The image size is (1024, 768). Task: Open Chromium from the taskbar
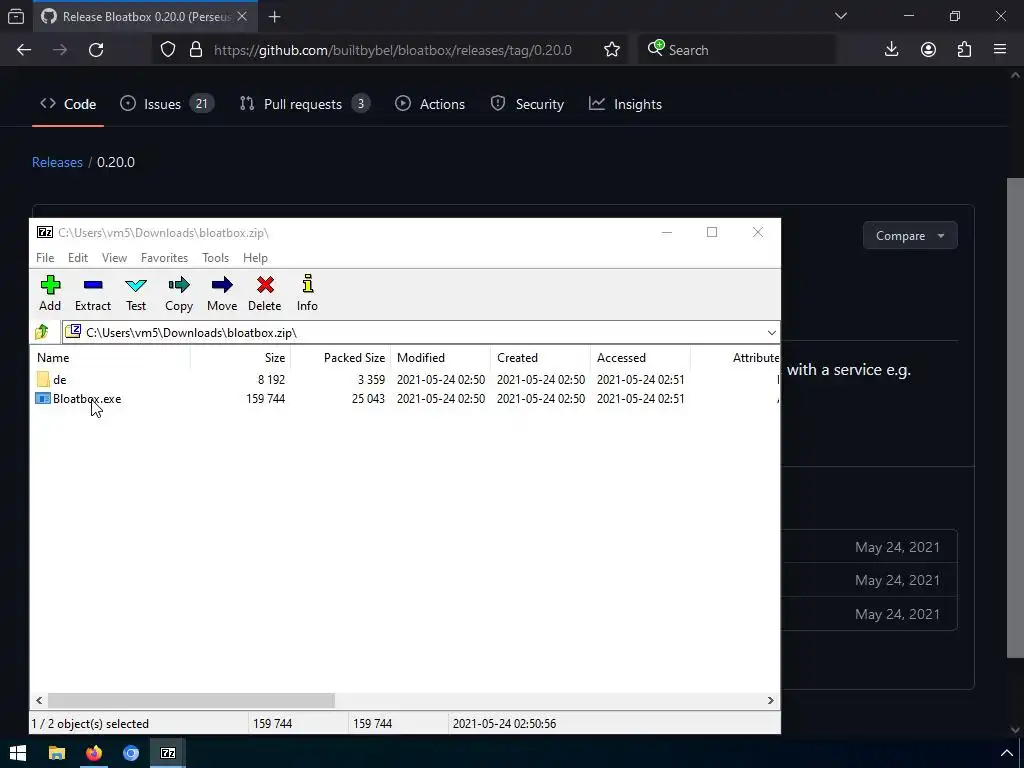[131, 753]
